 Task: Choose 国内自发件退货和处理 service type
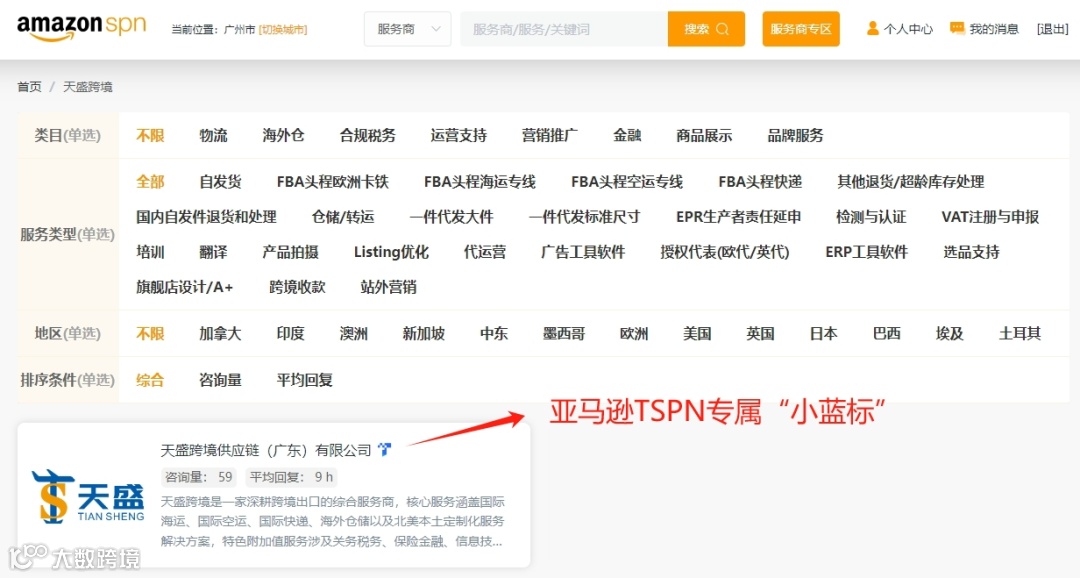(x=206, y=217)
